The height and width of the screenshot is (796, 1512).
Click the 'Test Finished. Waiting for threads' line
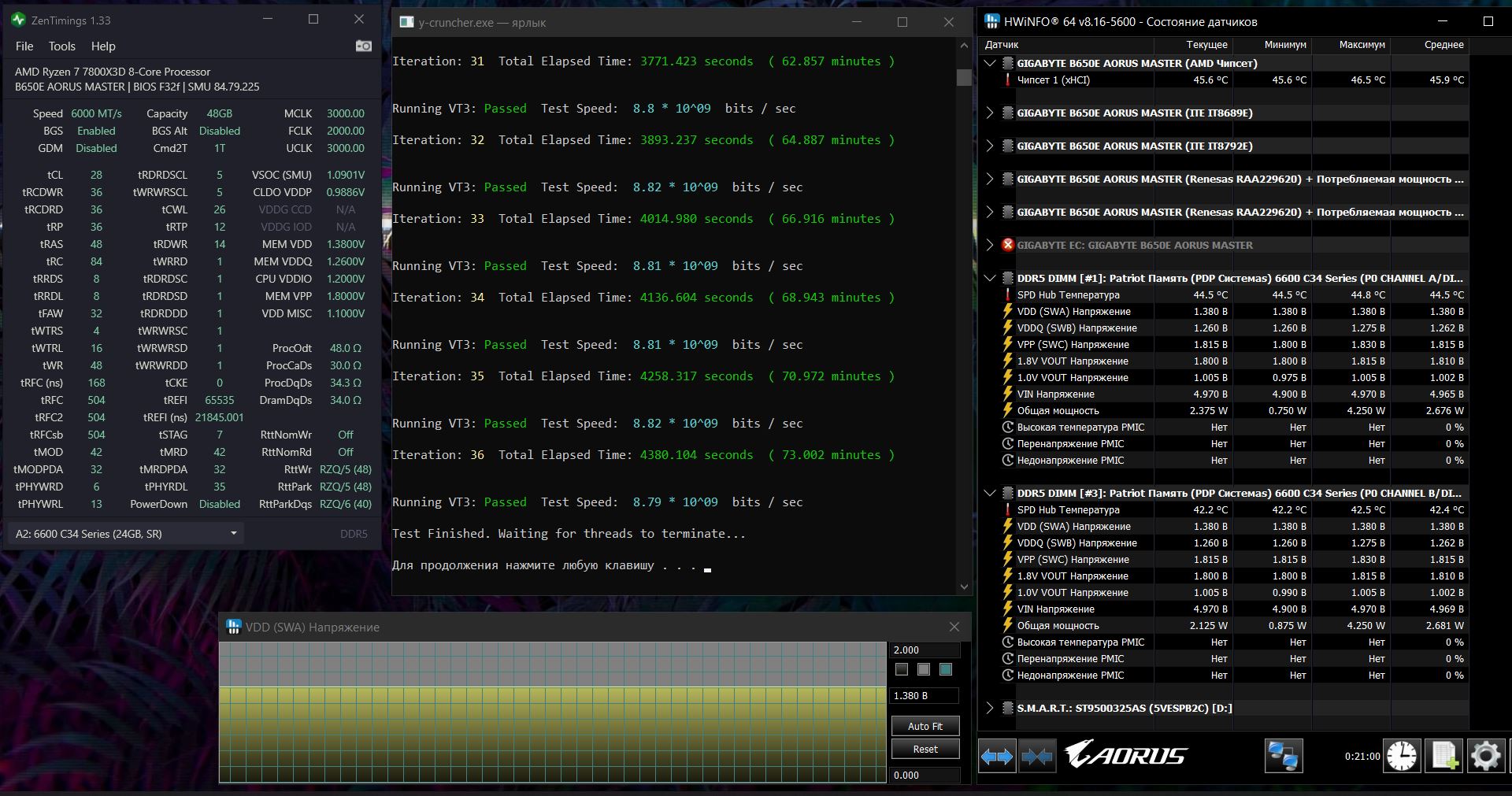(x=569, y=534)
